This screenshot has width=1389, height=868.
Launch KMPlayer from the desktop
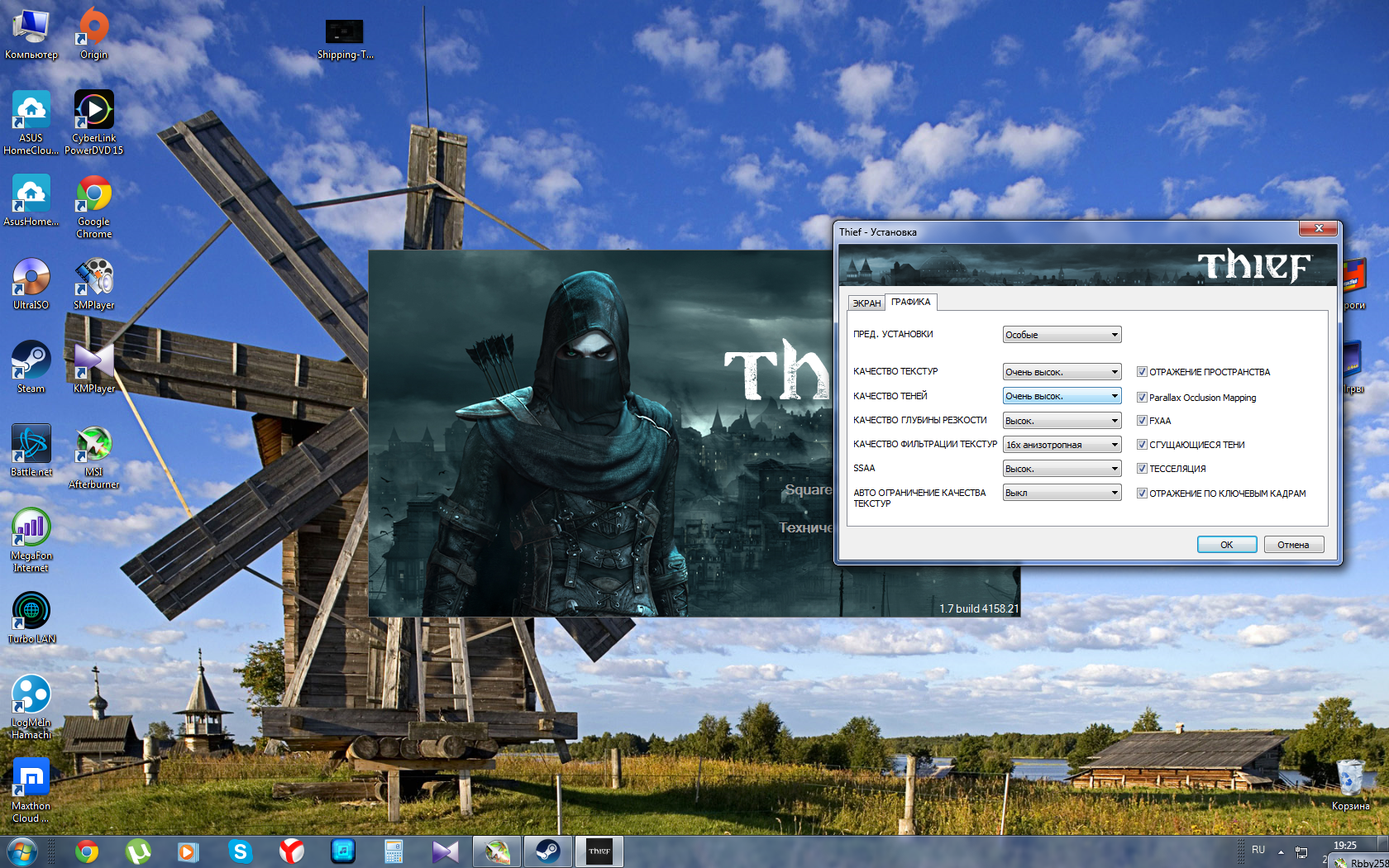93,368
